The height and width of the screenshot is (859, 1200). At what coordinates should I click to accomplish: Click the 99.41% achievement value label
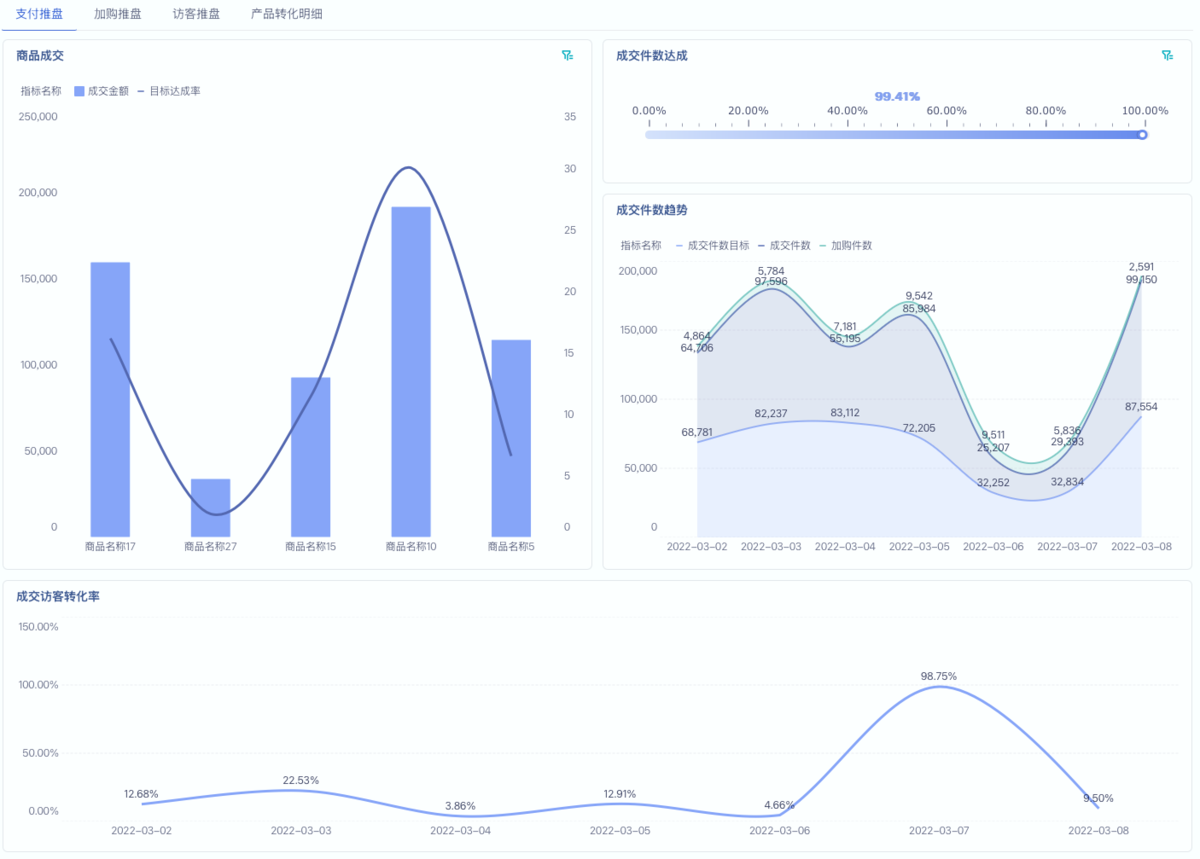tap(897, 97)
